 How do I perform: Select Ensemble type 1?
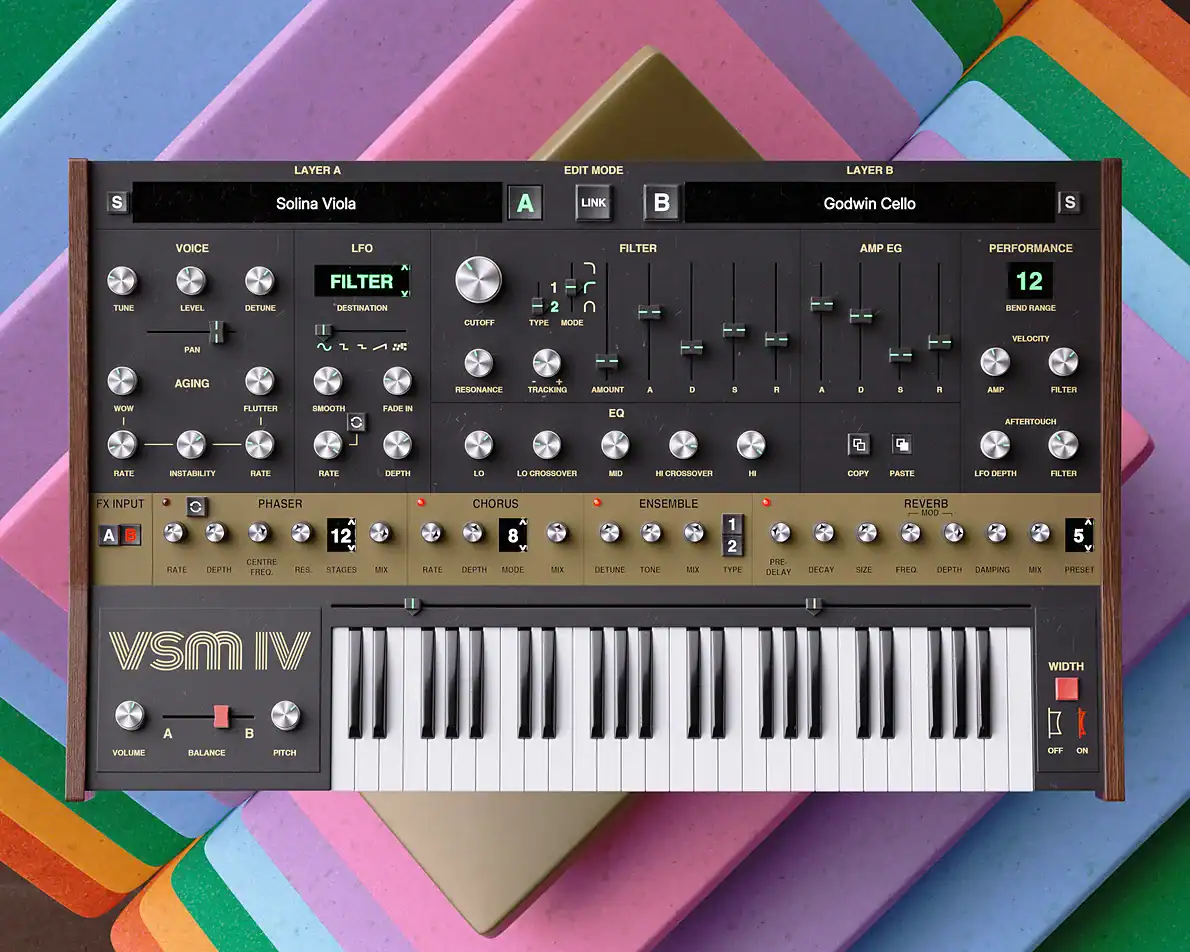tap(732, 525)
